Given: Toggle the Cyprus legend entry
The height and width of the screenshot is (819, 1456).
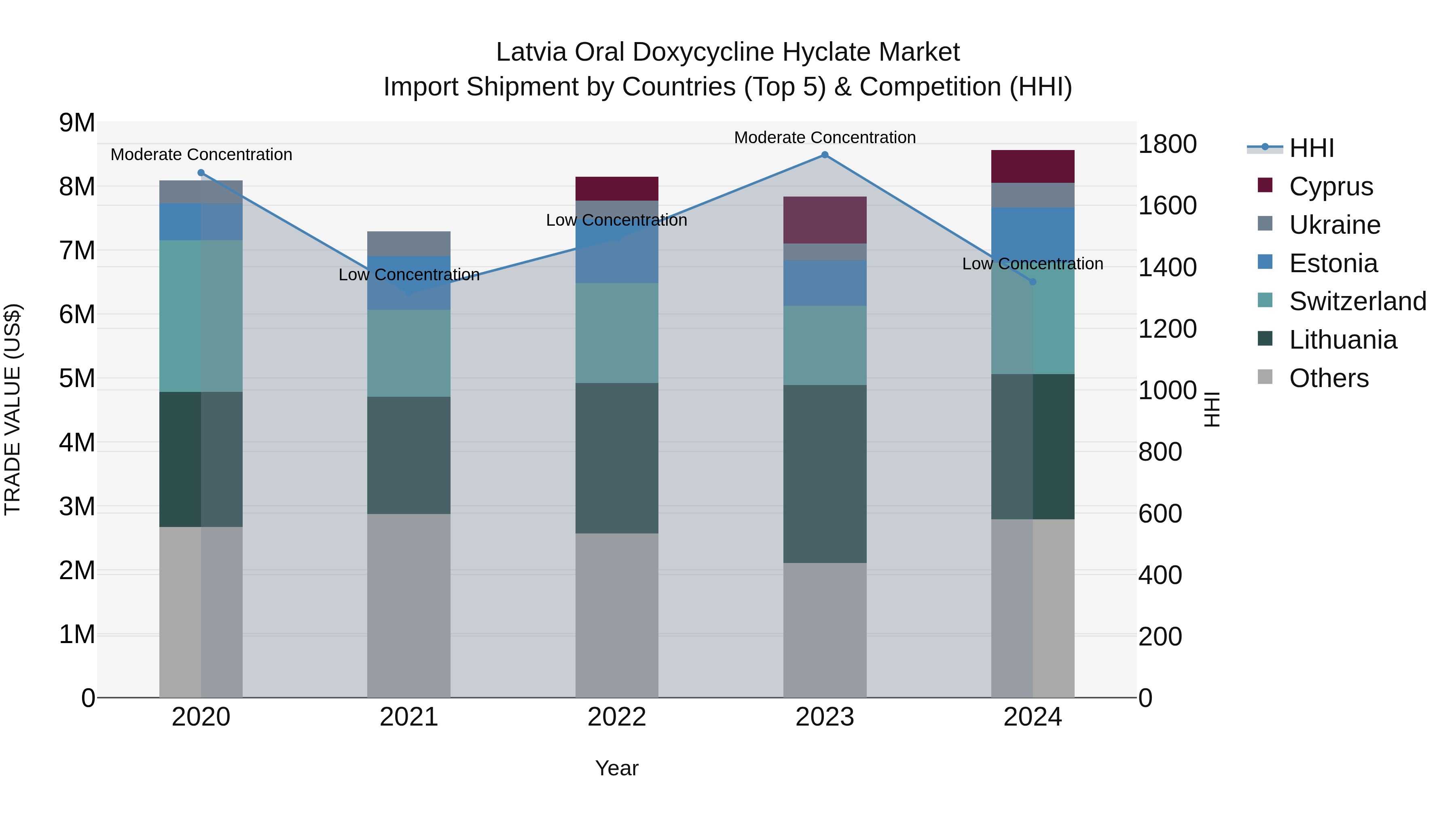Looking at the screenshot, I should 1315,186.
